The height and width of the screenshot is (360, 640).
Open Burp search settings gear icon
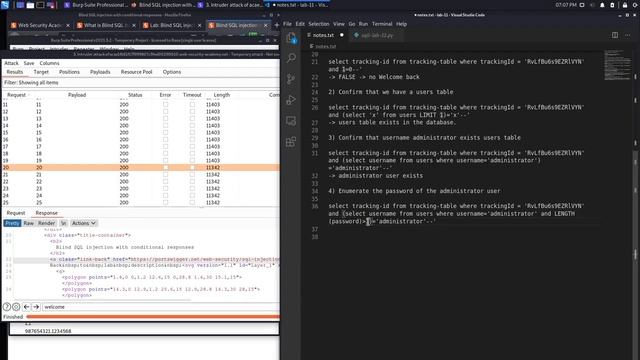[16, 307]
